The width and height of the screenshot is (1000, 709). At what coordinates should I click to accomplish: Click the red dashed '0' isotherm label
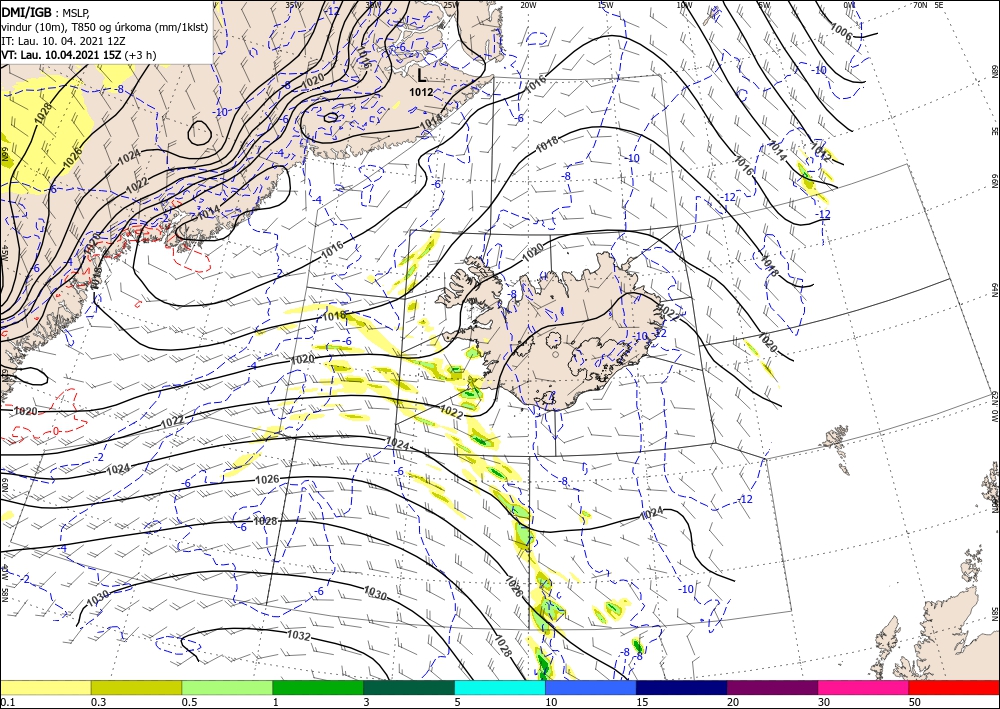click(56, 432)
